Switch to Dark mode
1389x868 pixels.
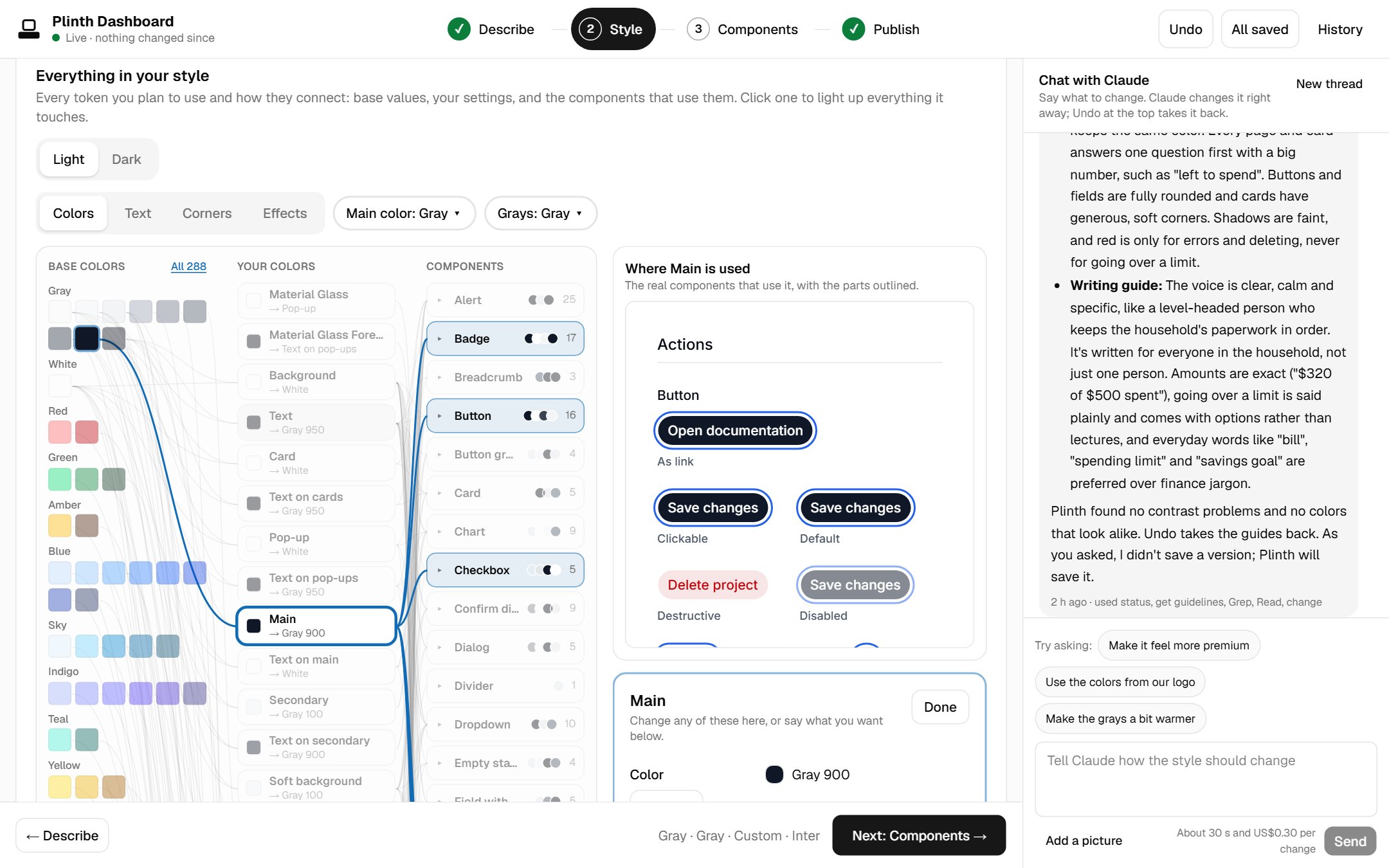point(126,159)
